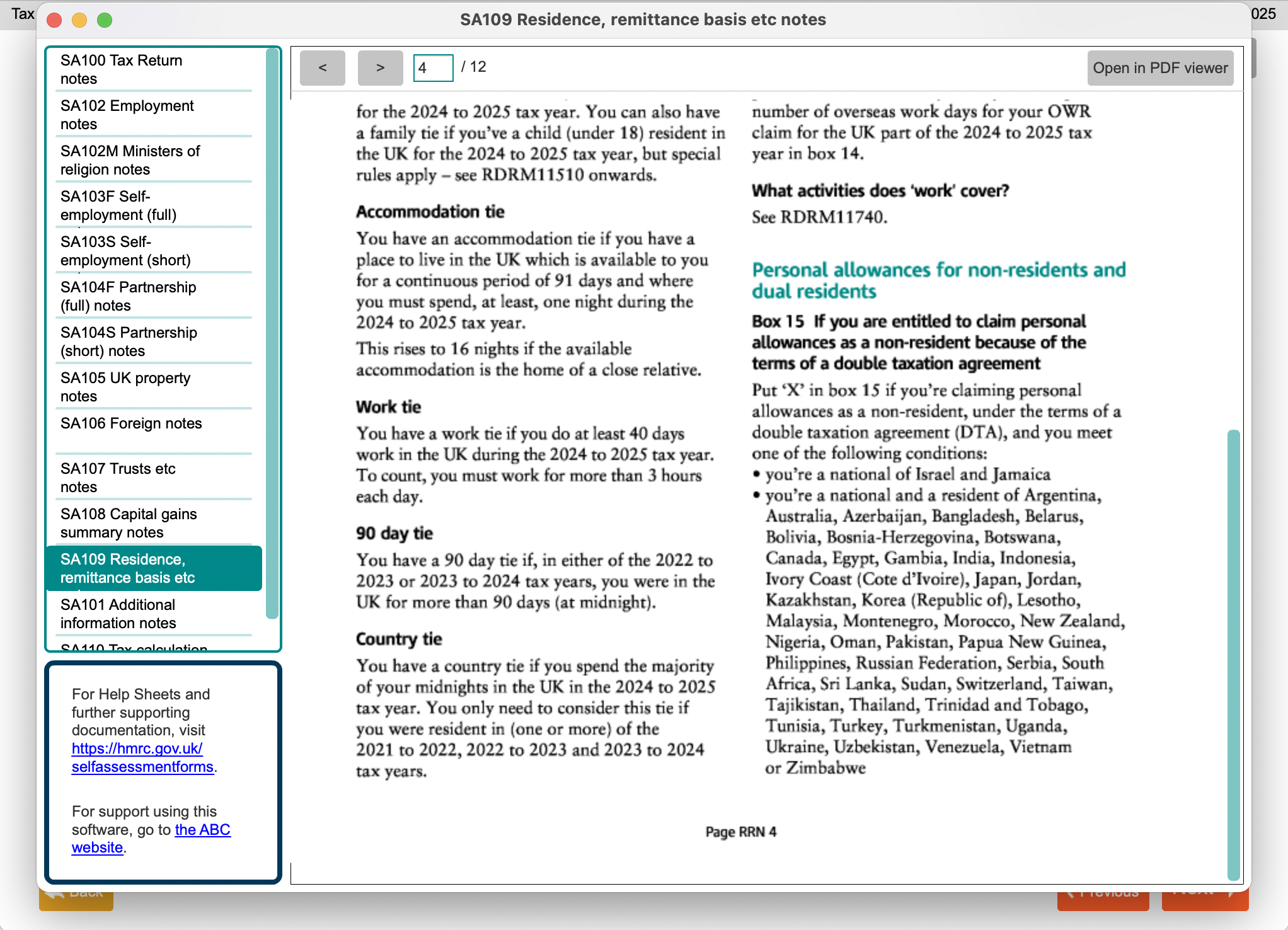Click the 'Country tie' heading

(x=399, y=639)
